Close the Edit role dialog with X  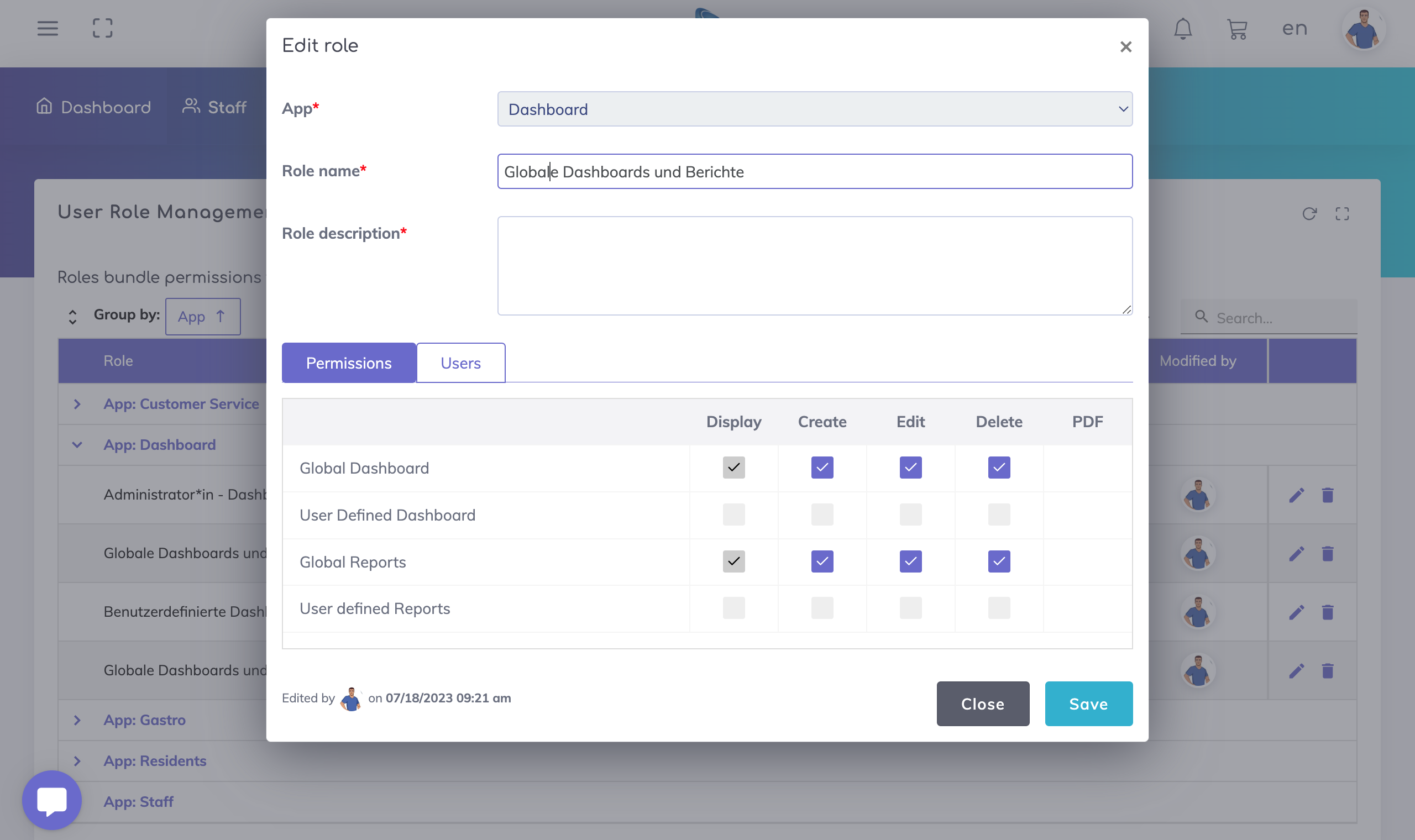coord(1126,47)
